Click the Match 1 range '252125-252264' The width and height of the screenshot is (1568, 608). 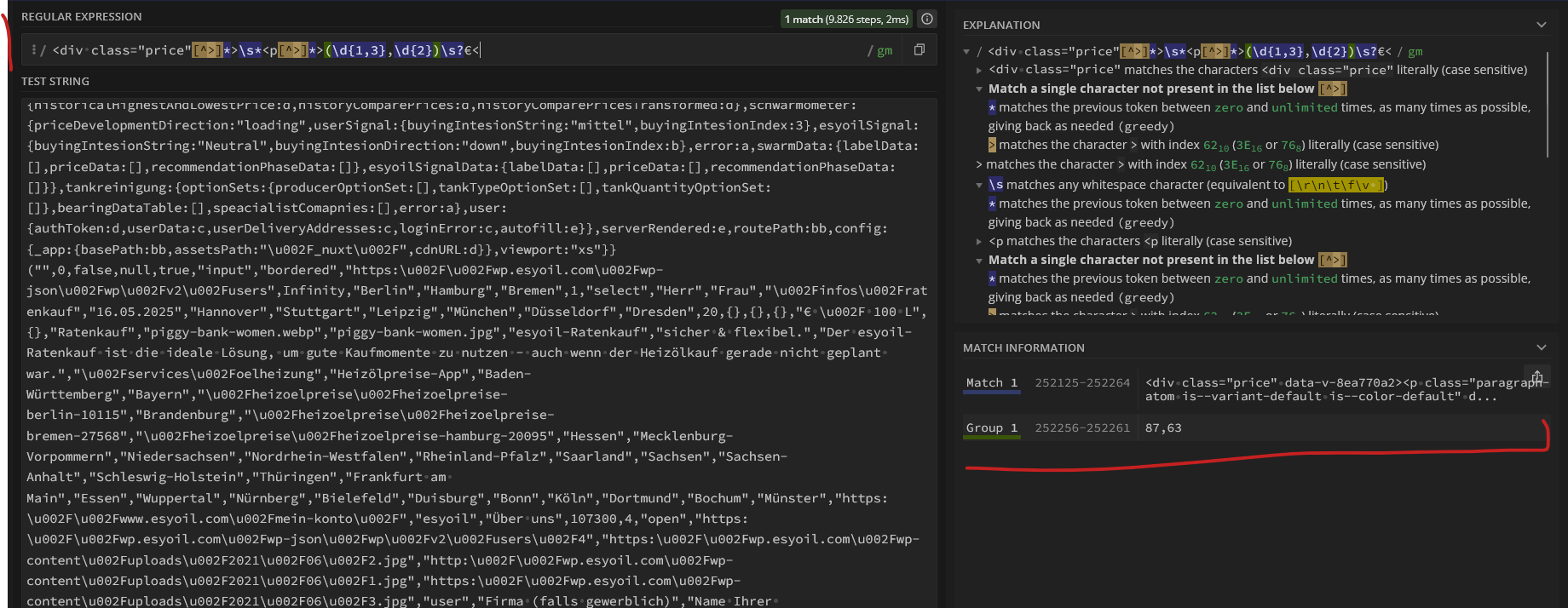[1082, 383]
